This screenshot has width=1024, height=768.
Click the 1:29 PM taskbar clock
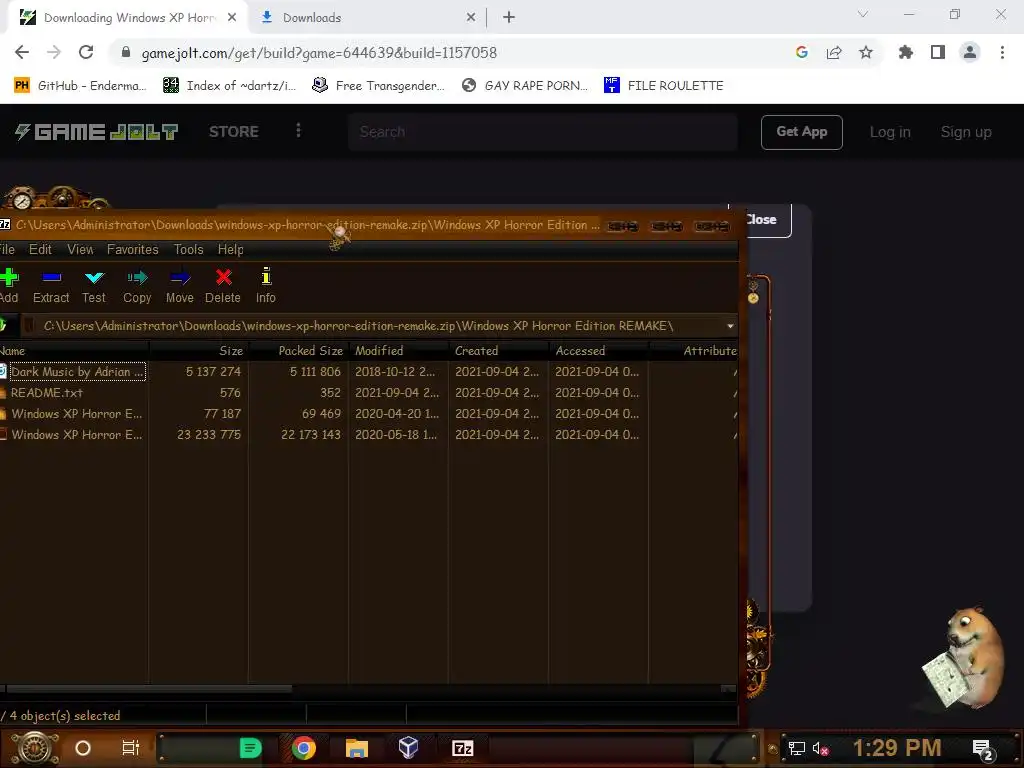point(897,748)
